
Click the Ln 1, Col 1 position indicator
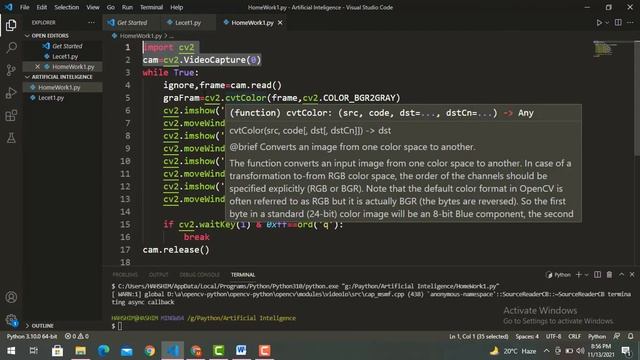click(479, 336)
